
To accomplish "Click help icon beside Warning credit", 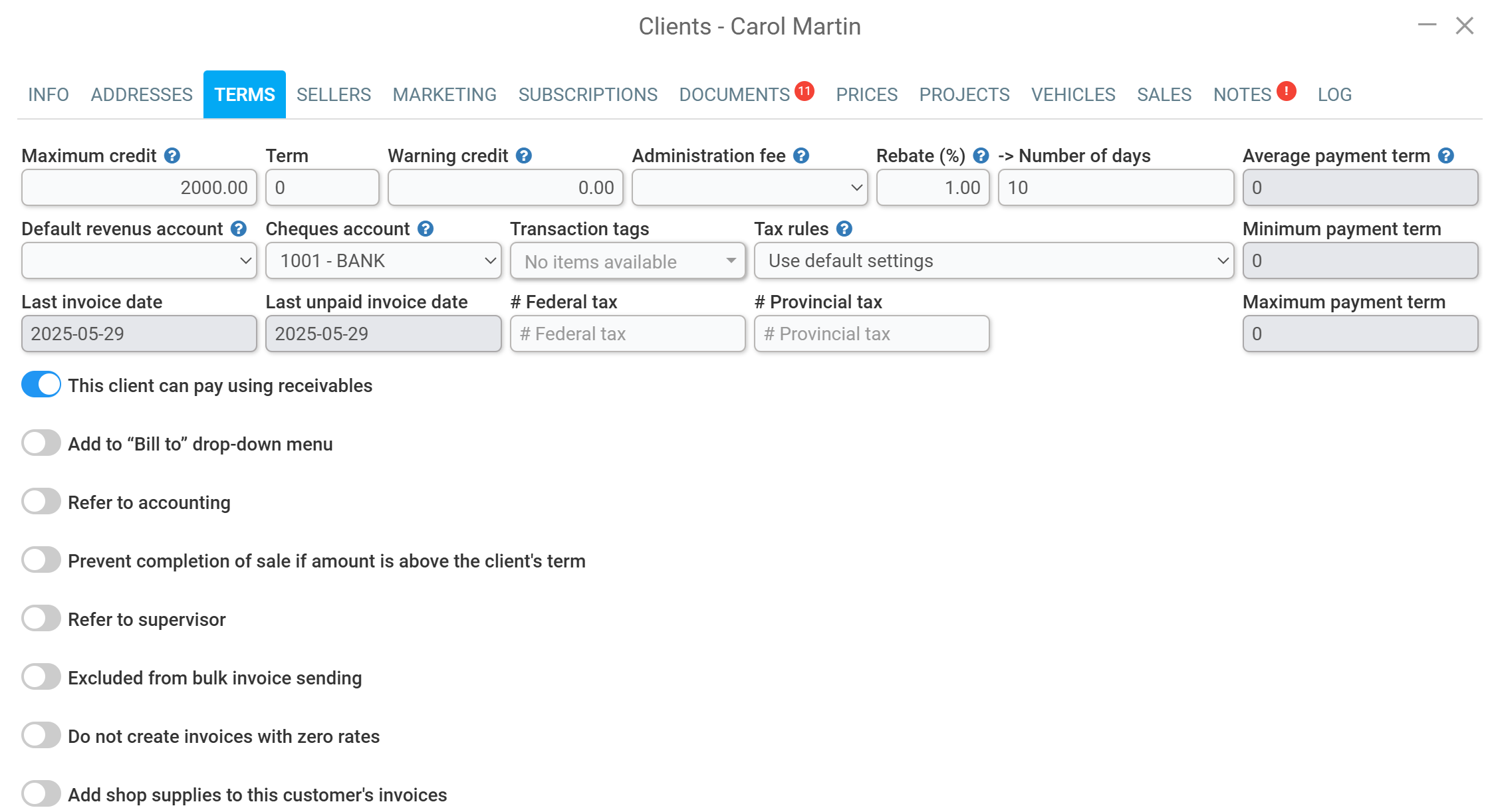I will [x=523, y=155].
